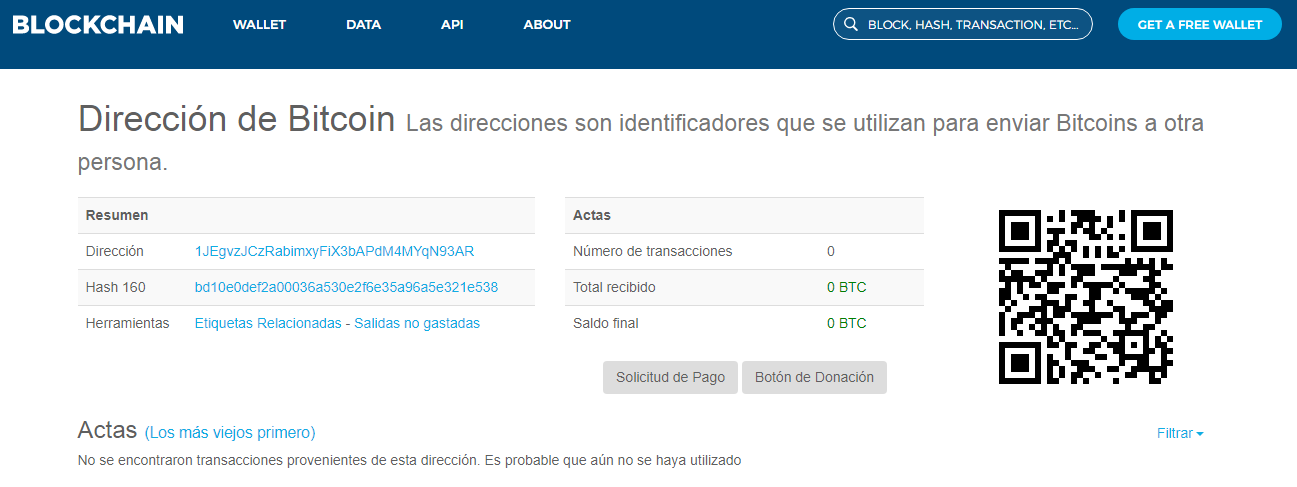Open the Salidas no gastadas link
Viewport: 1297px width, 487px height.
pos(417,323)
